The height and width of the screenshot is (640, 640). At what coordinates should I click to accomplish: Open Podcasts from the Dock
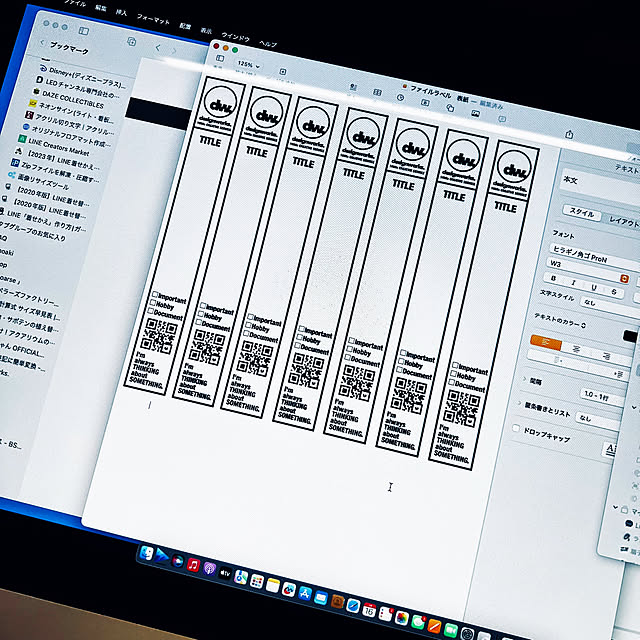pos(209,569)
